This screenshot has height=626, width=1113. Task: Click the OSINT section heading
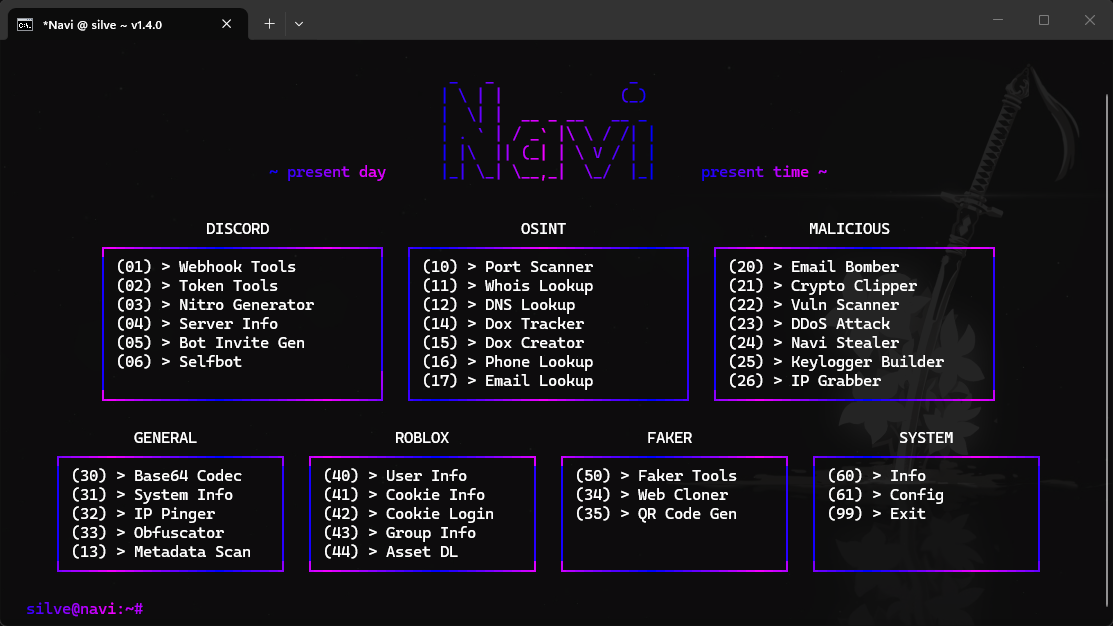[544, 229]
